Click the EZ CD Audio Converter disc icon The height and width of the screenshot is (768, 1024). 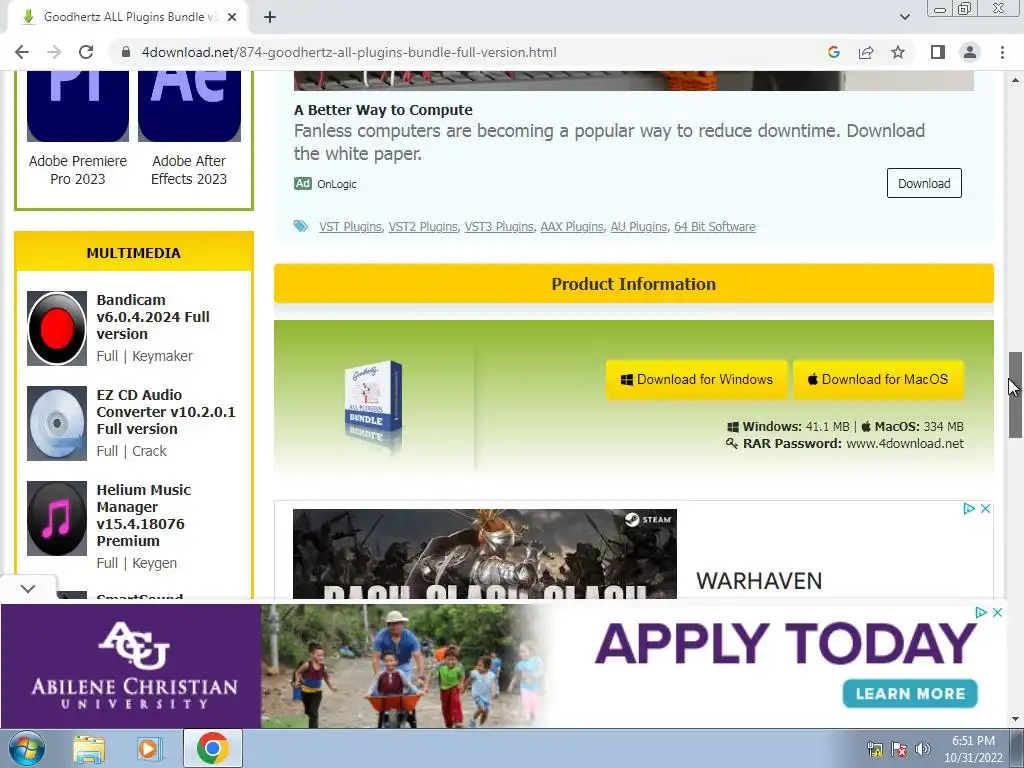click(57, 423)
